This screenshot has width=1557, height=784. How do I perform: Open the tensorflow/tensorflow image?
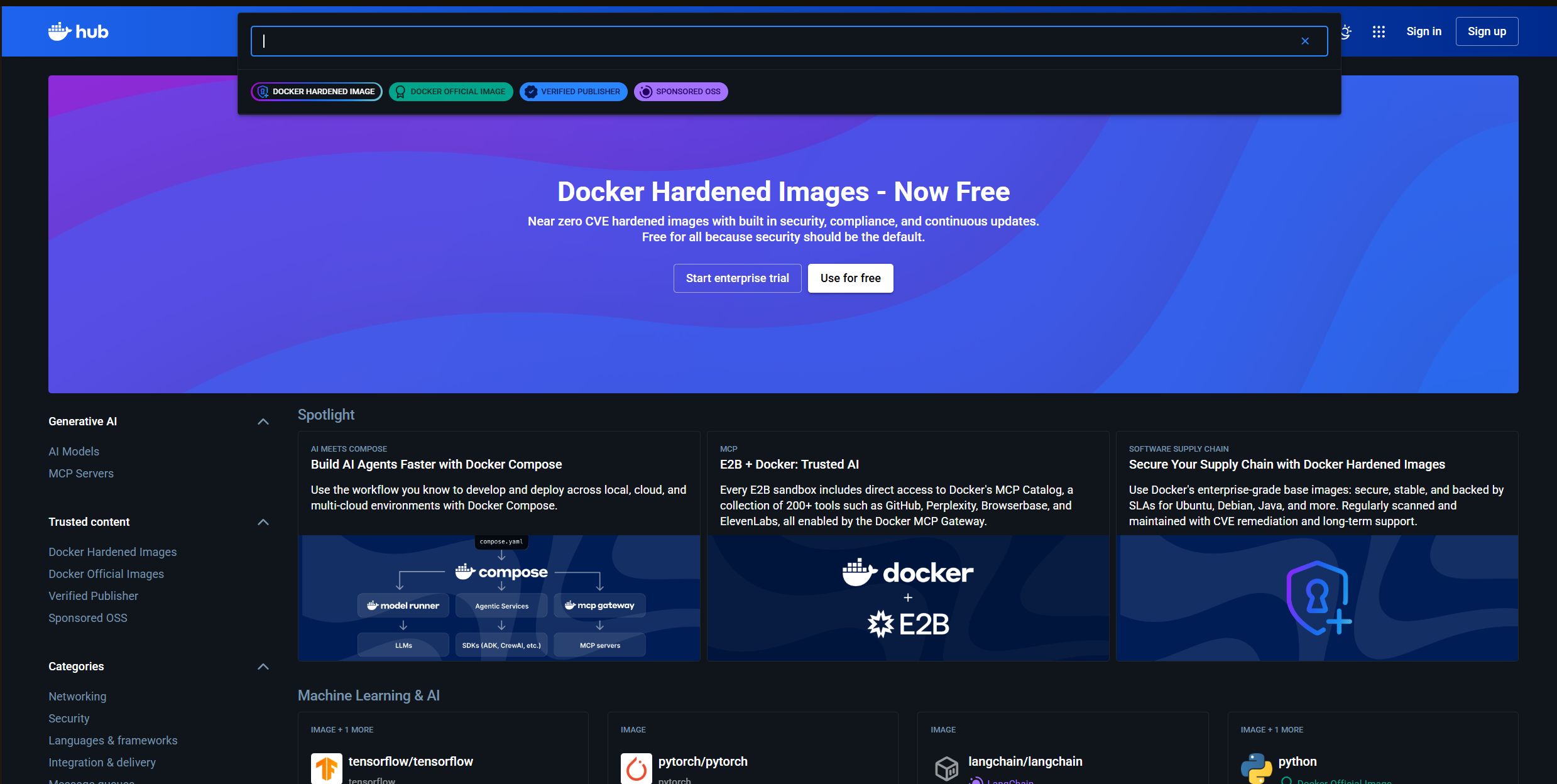[411, 761]
